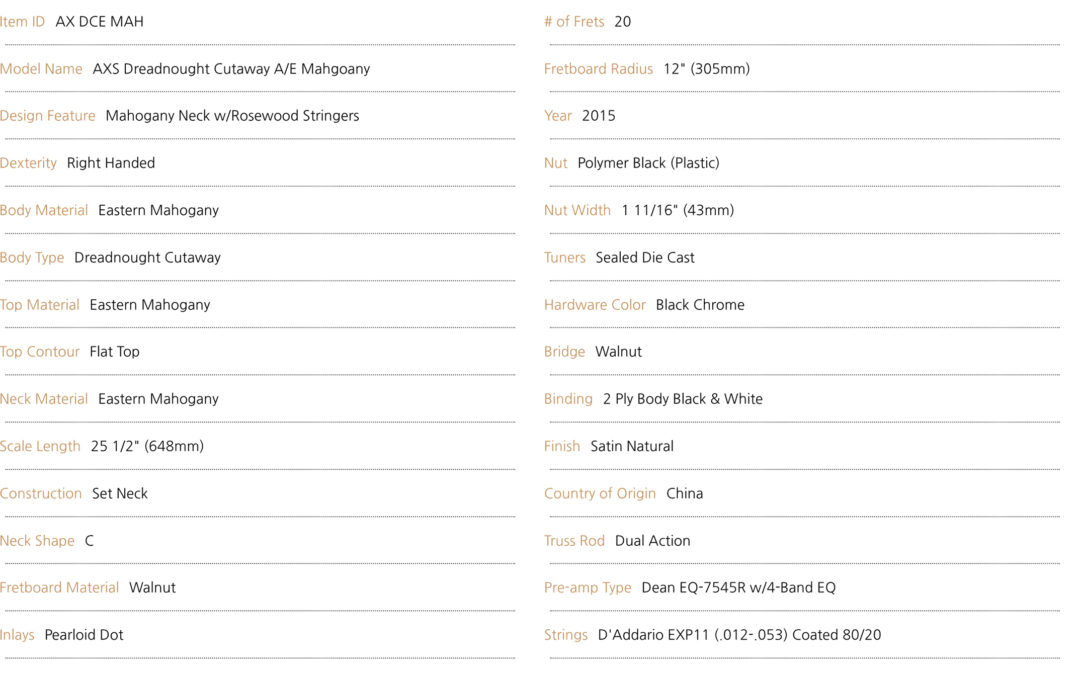Click the Body Type label
Screen dimensions: 1080x675
(32, 258)
